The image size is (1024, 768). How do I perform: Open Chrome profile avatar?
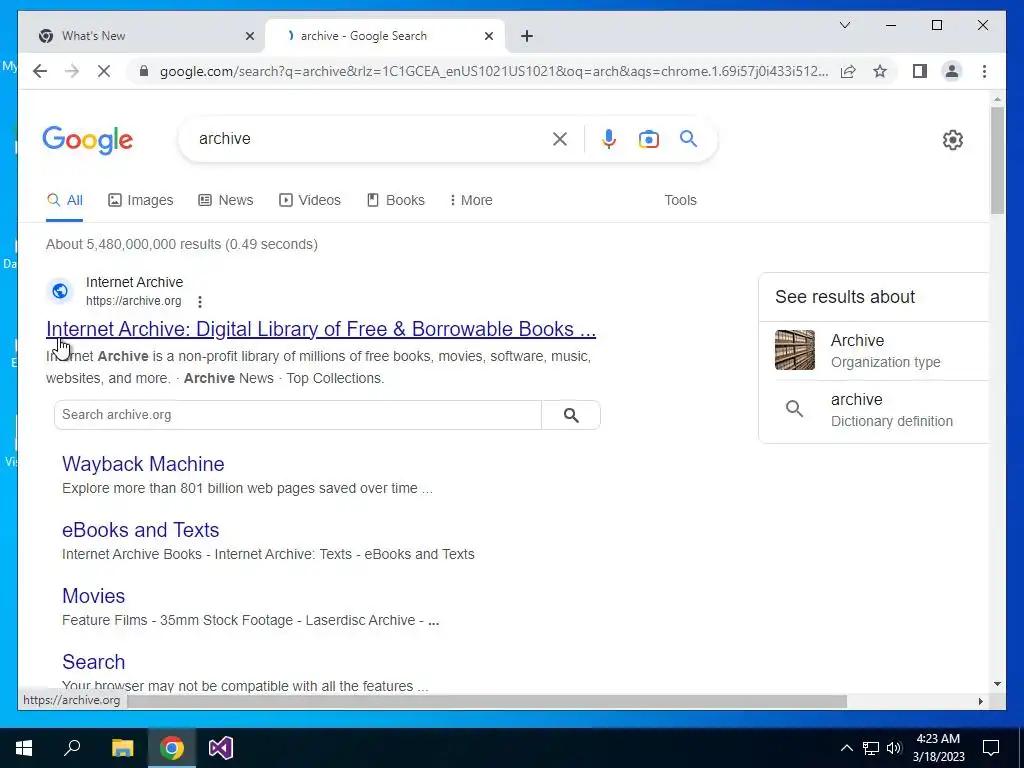(952, 71)
